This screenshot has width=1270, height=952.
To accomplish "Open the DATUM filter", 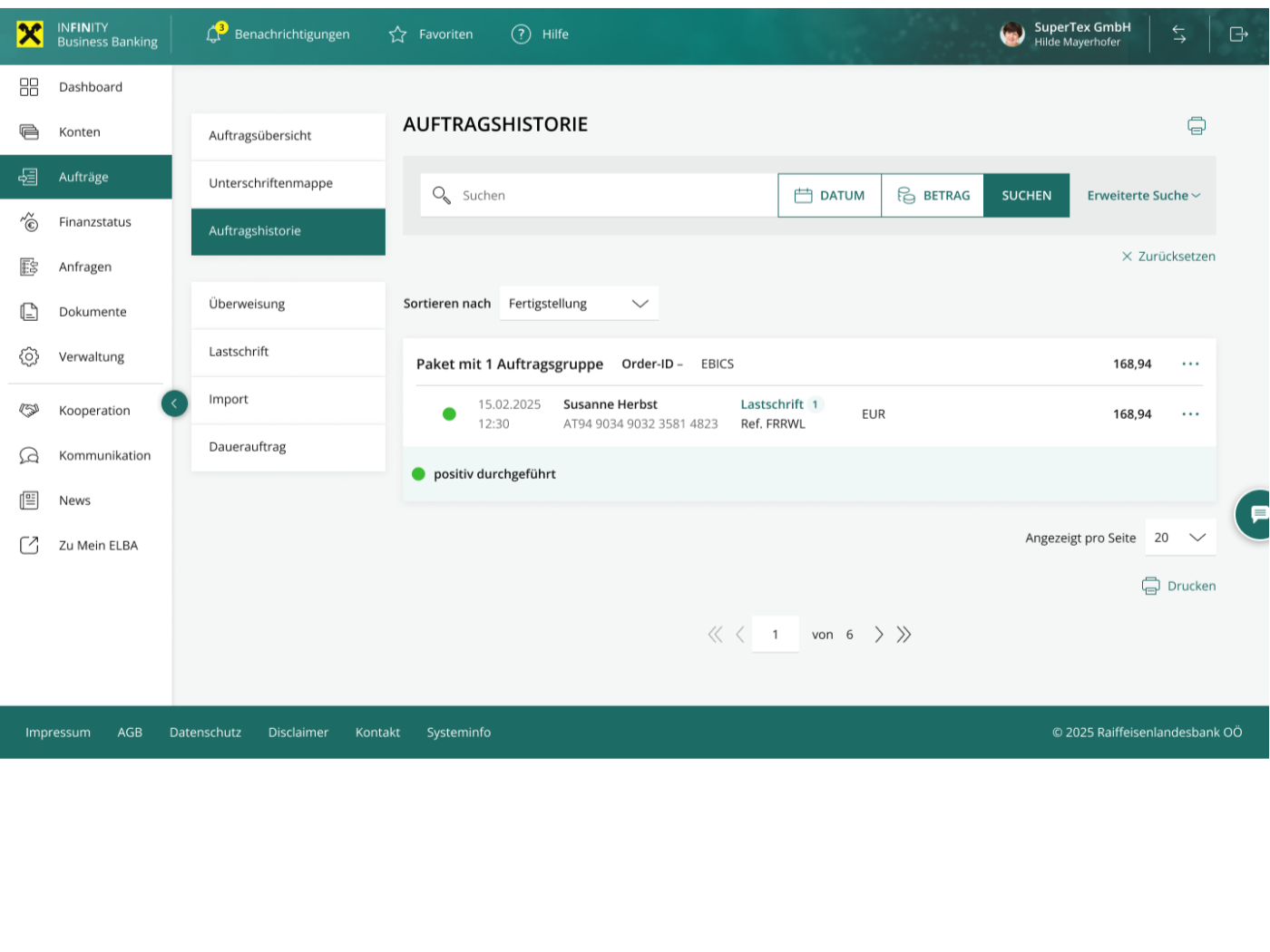I will coord(829,196).
